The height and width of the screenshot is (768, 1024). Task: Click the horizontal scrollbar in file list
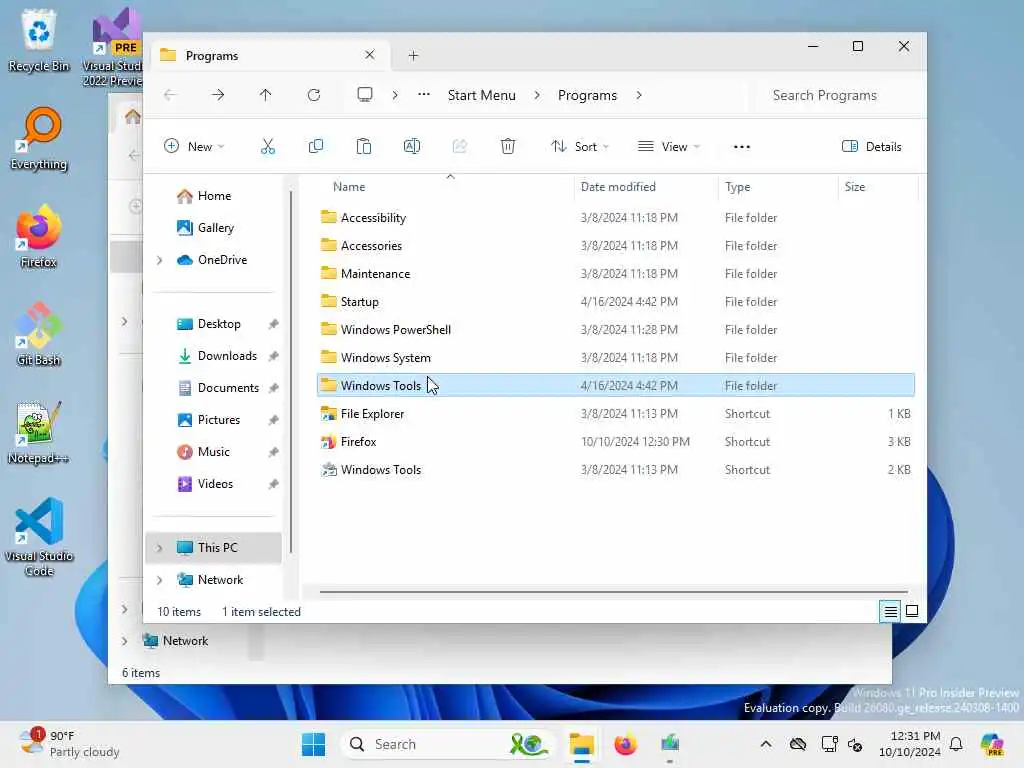pos(613,592)
